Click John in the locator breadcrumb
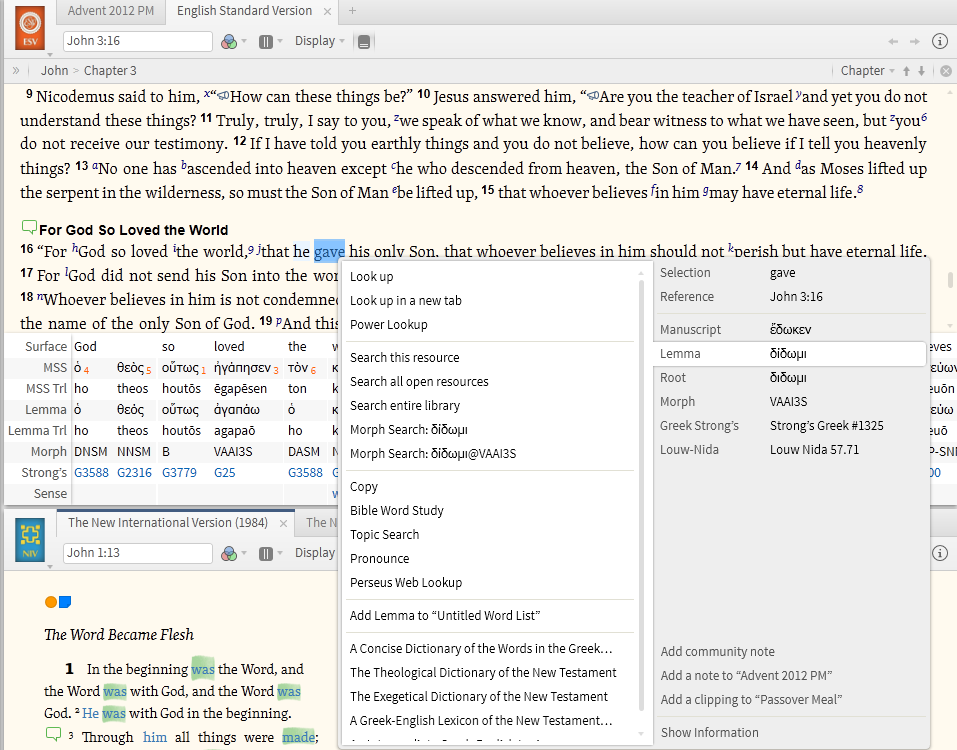This screenshot has height=750, width=957. coord(54,71)
